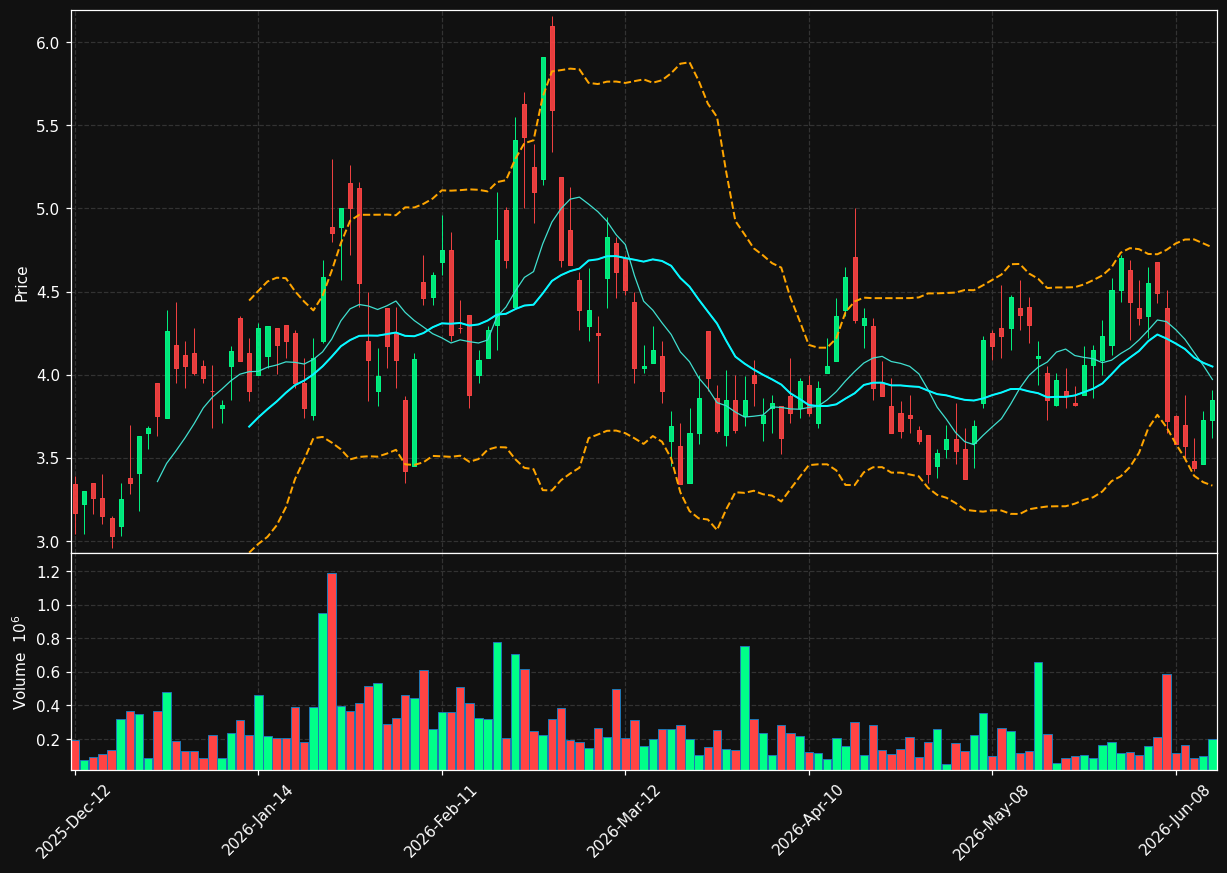Click the Price axis title

[22, 283]
